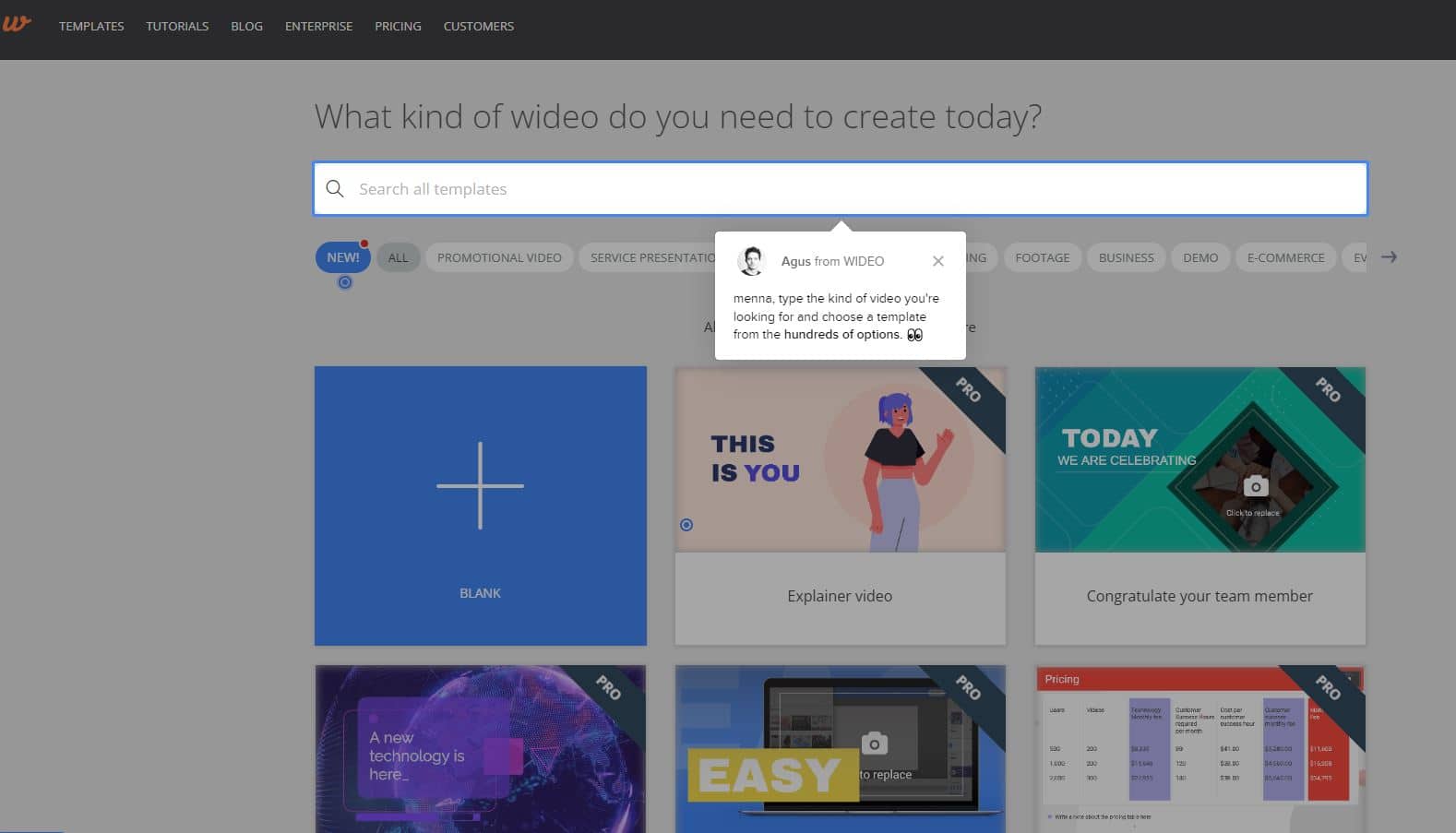Open Today We Are Celebrating template thumbnail
1456x833 pixels.
coord(1199,459)
